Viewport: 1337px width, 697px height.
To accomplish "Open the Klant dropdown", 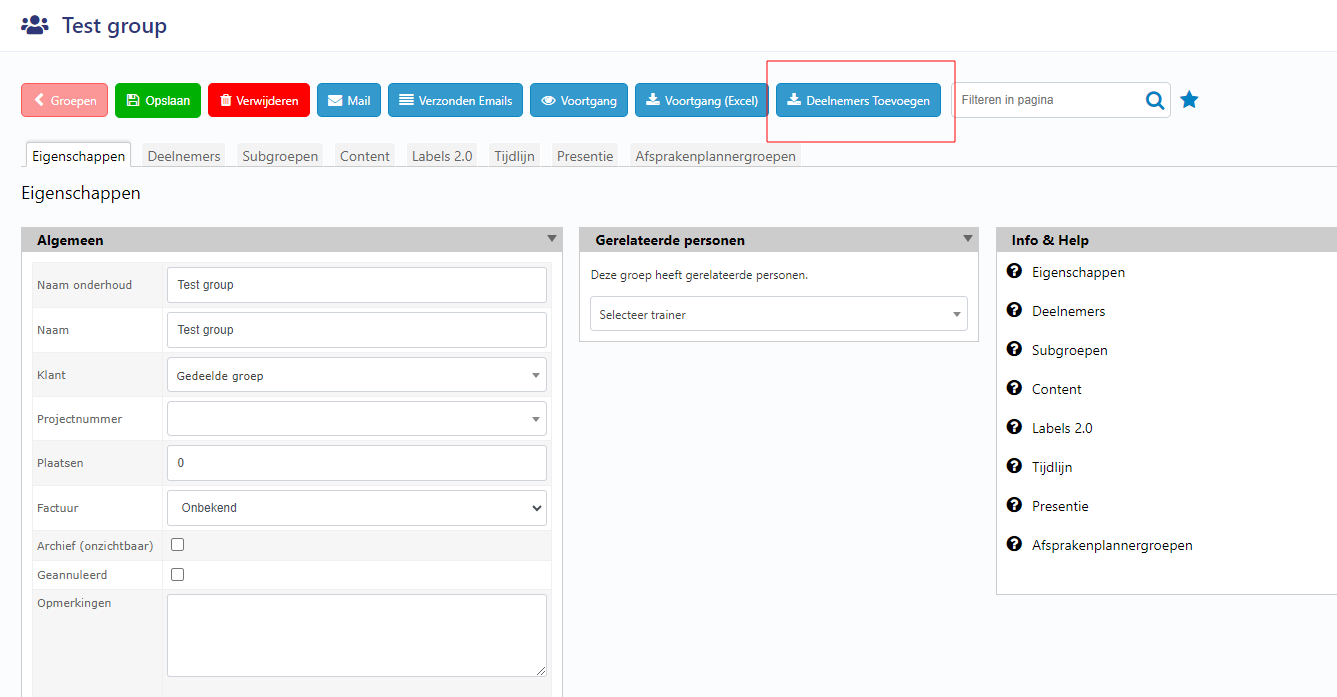I will click(x=356, y=375).
